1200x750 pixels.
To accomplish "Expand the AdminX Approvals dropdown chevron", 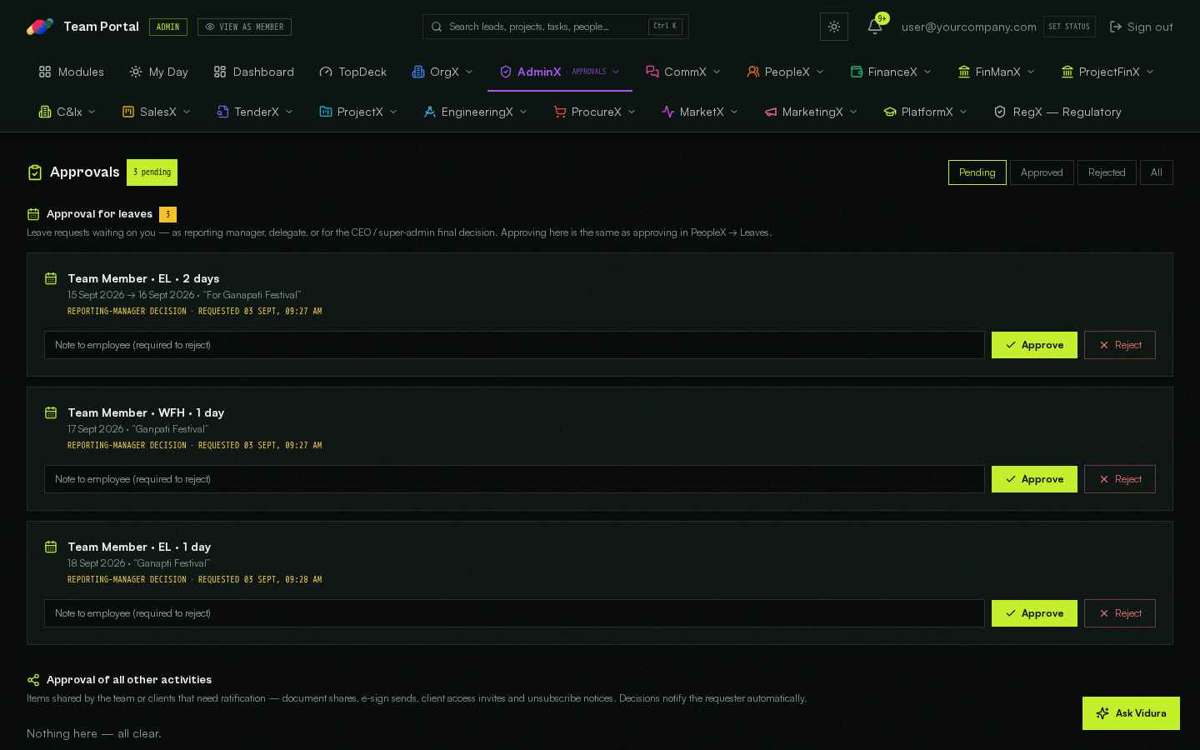I will tap(616, 72).
